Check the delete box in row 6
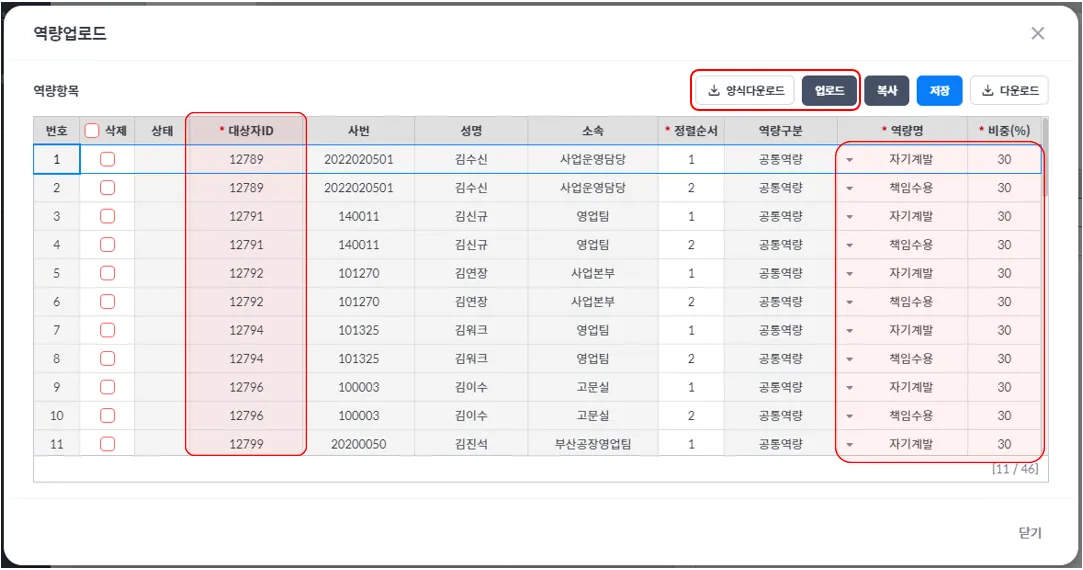Screen dimensions: 1083x570 tap(107, 302)
